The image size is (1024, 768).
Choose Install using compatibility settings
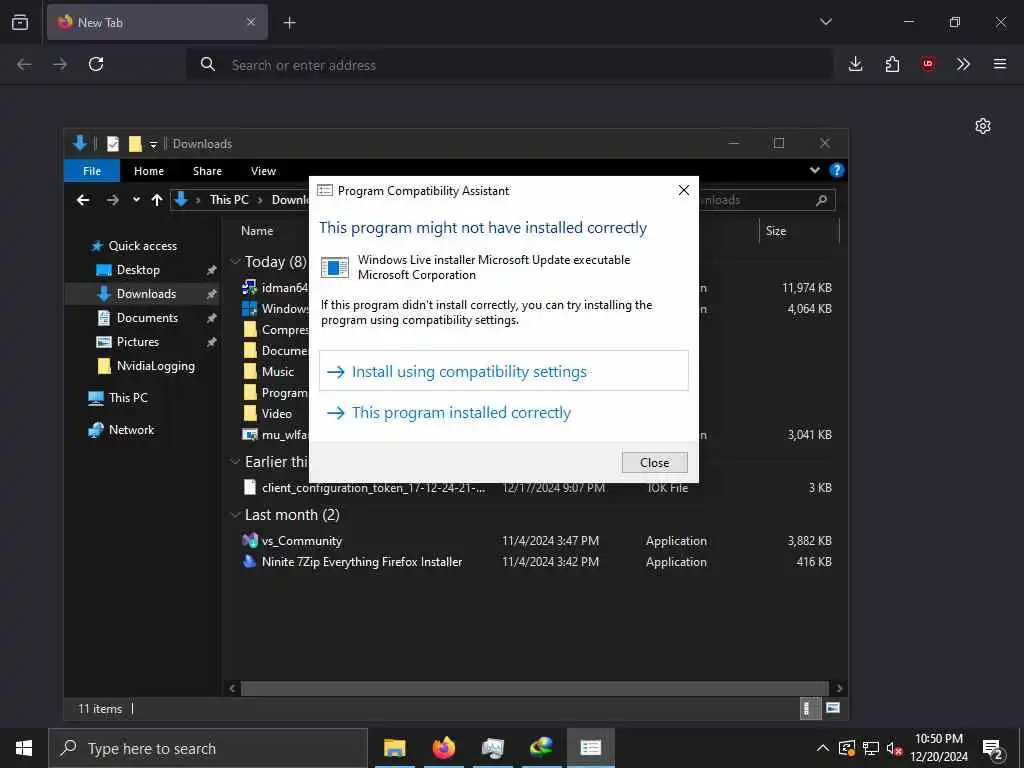(x=504, y=371)
